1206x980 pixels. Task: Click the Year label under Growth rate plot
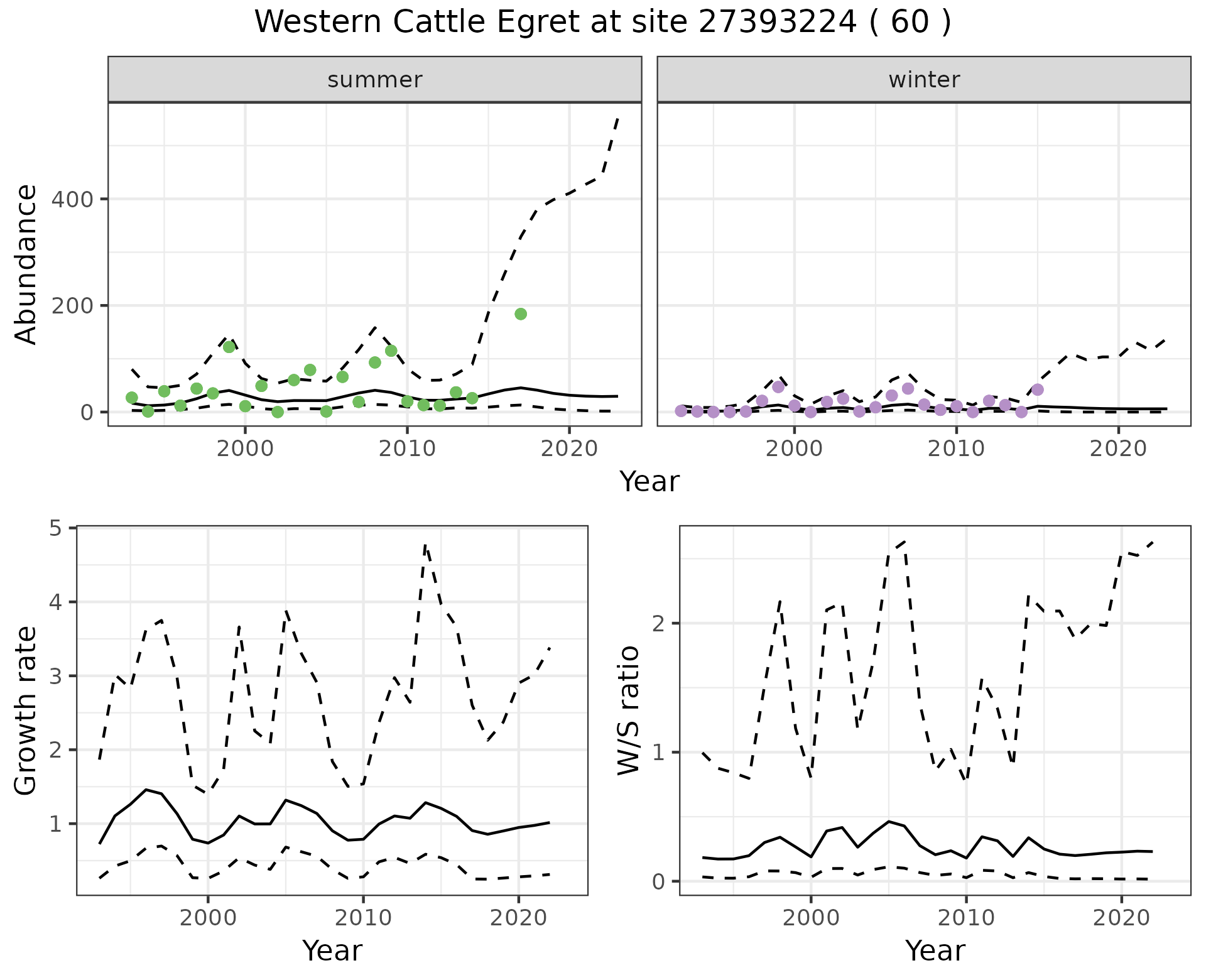click(332, 950)
